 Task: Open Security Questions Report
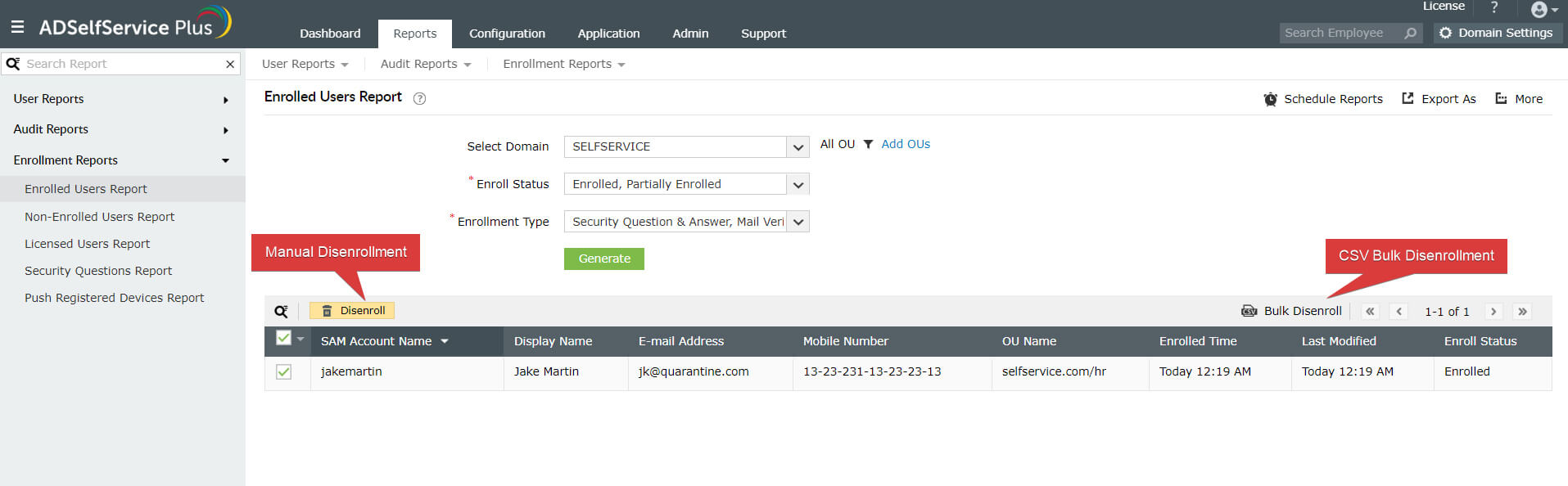[98, 271]
